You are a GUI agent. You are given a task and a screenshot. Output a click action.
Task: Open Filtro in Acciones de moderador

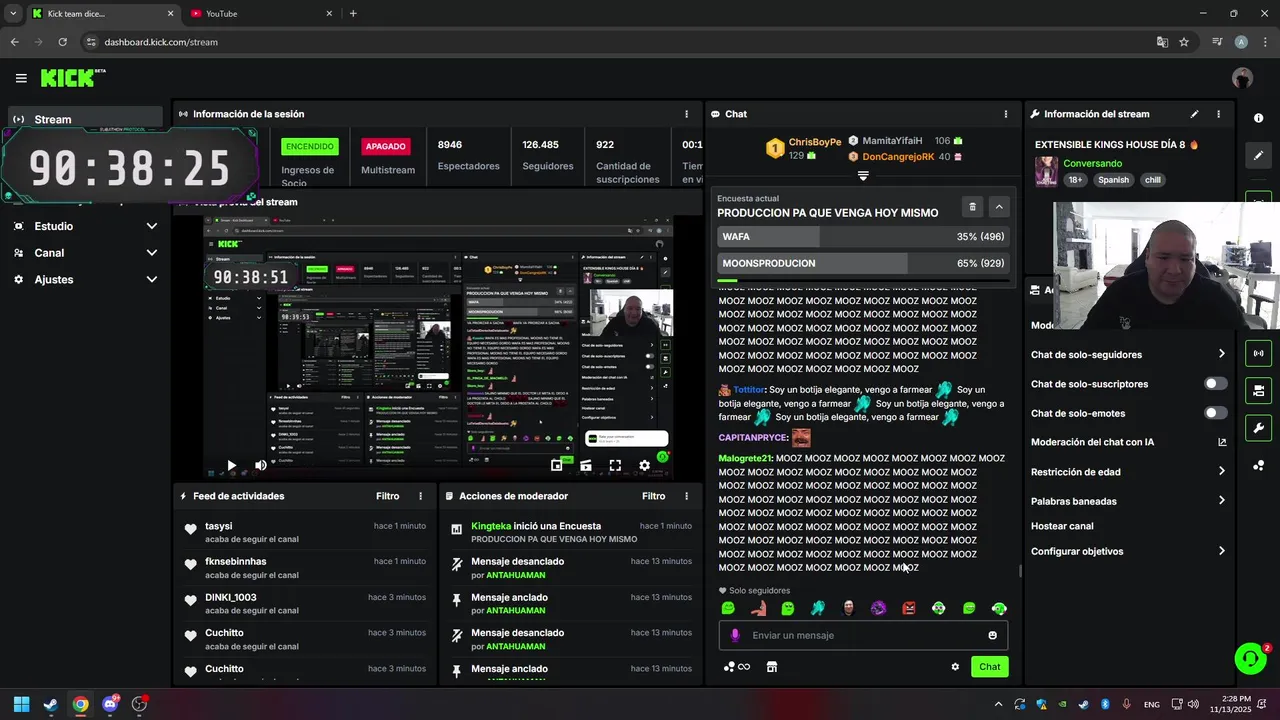pyautogui.click(x=654, y=496)
